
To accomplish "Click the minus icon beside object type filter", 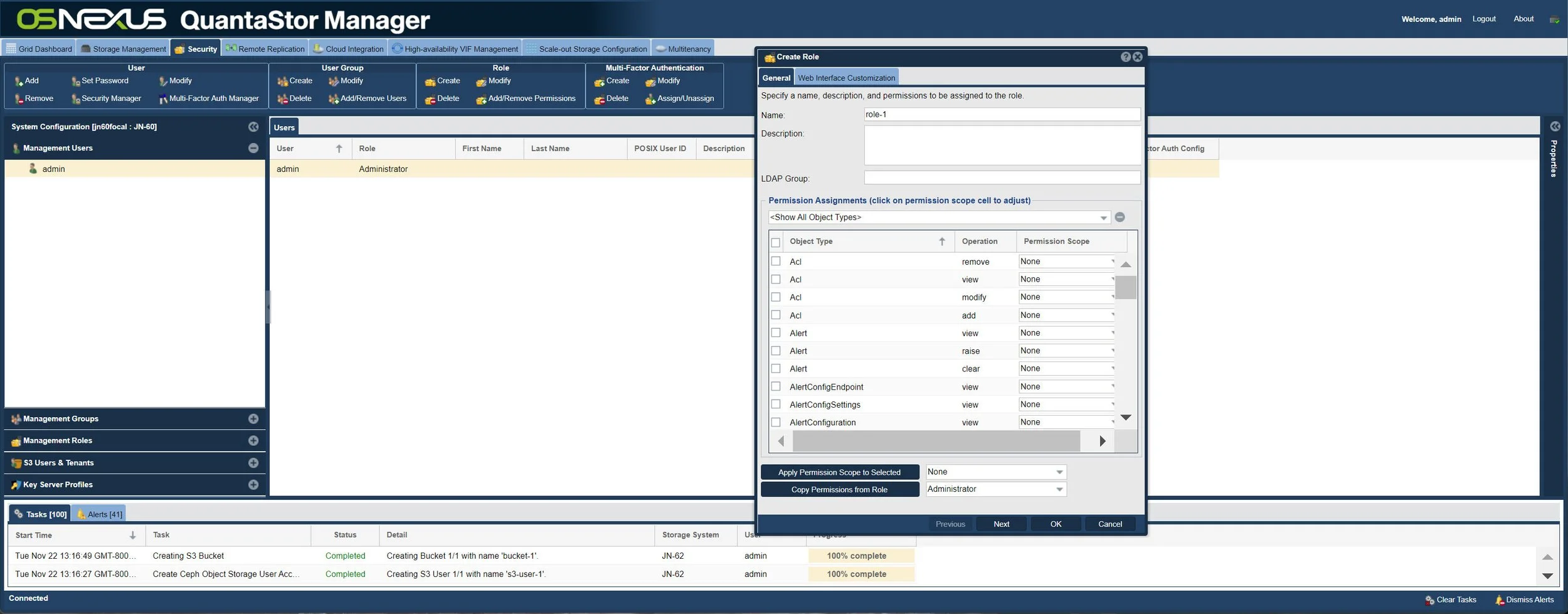I will (1120, 217).
